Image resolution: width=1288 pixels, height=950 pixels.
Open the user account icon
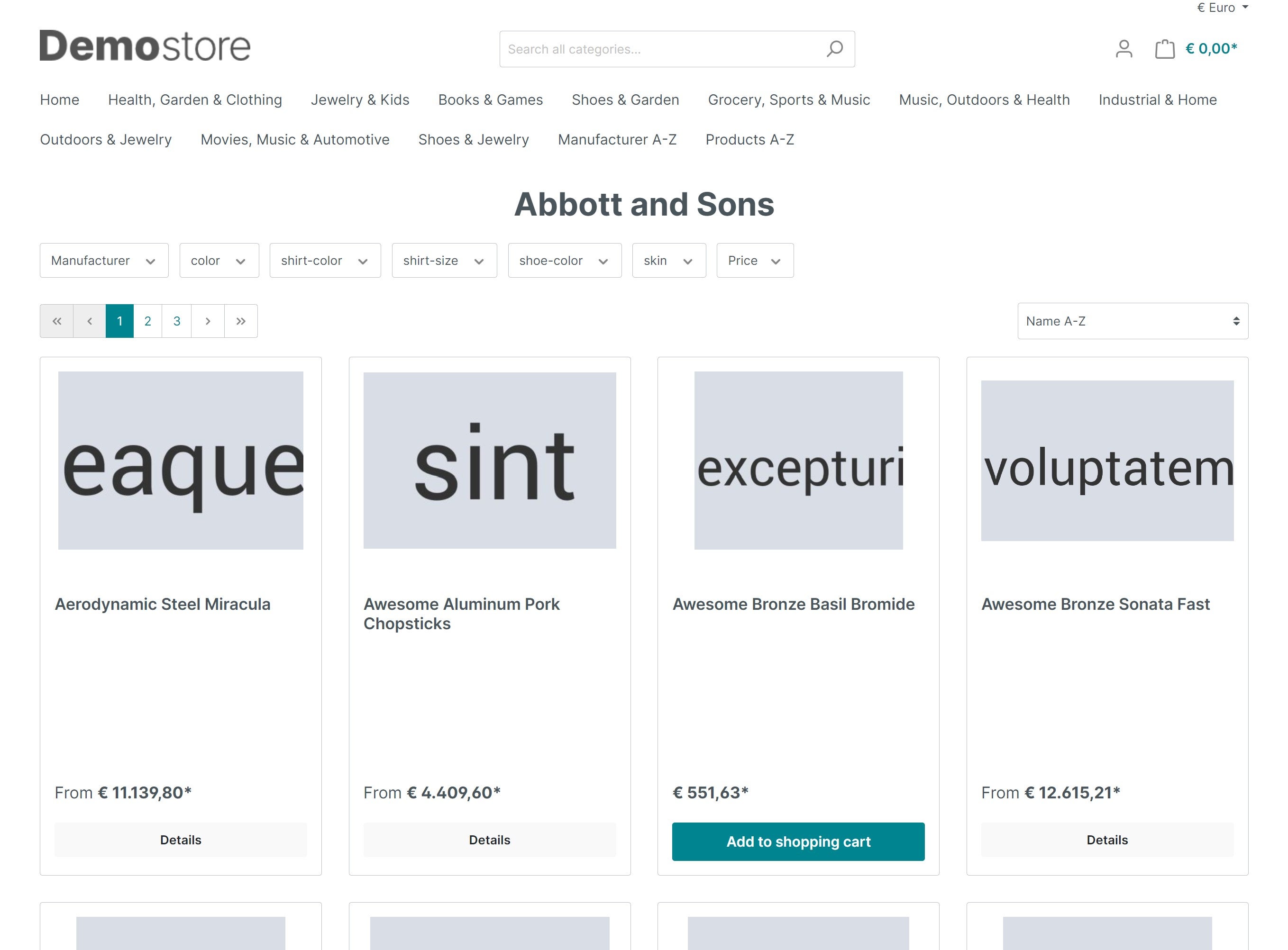point(1124,49)
